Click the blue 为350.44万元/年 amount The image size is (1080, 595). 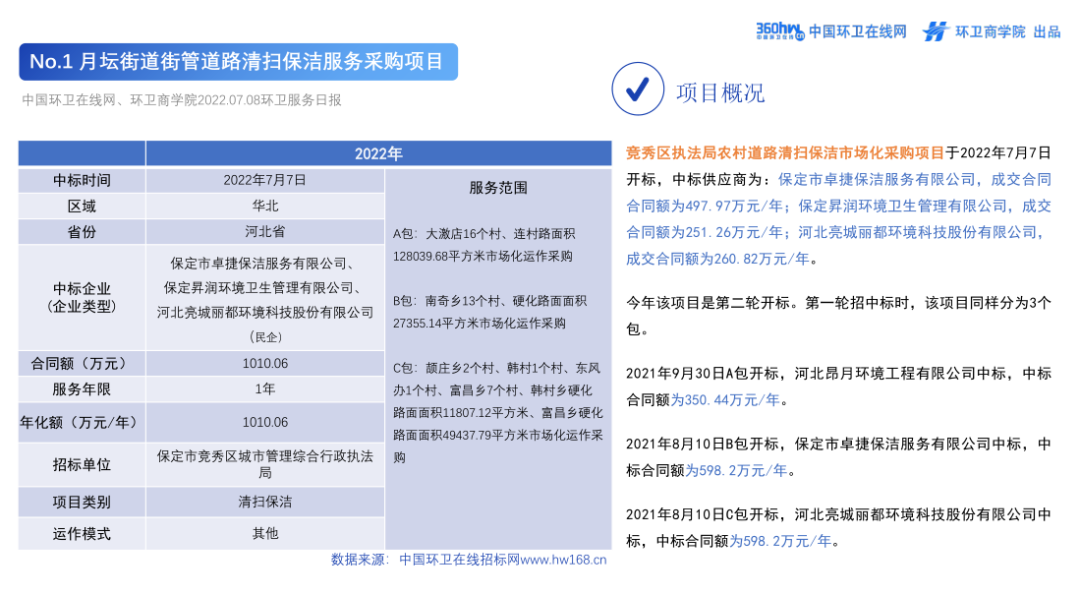click(x=725, y=400)
